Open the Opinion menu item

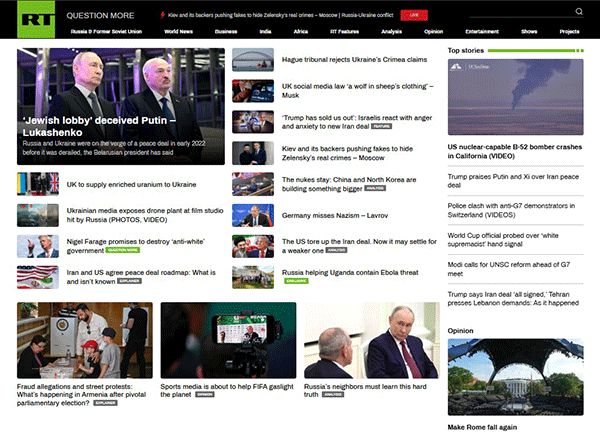coord(434,32)
